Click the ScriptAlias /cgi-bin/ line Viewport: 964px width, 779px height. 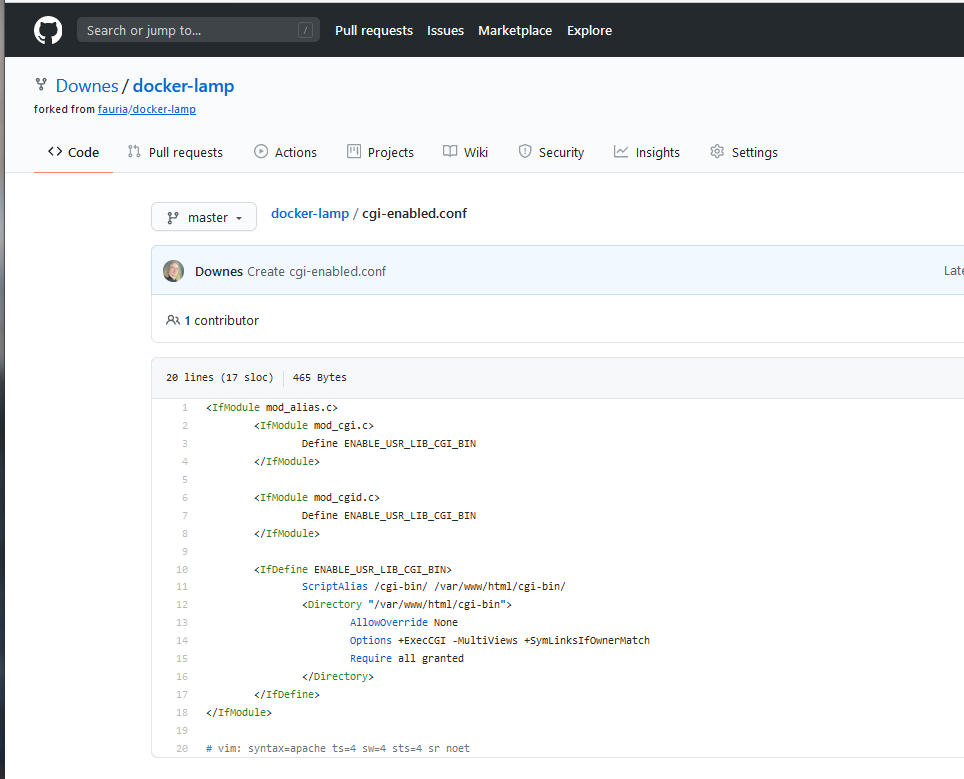[x=433, y=587]
